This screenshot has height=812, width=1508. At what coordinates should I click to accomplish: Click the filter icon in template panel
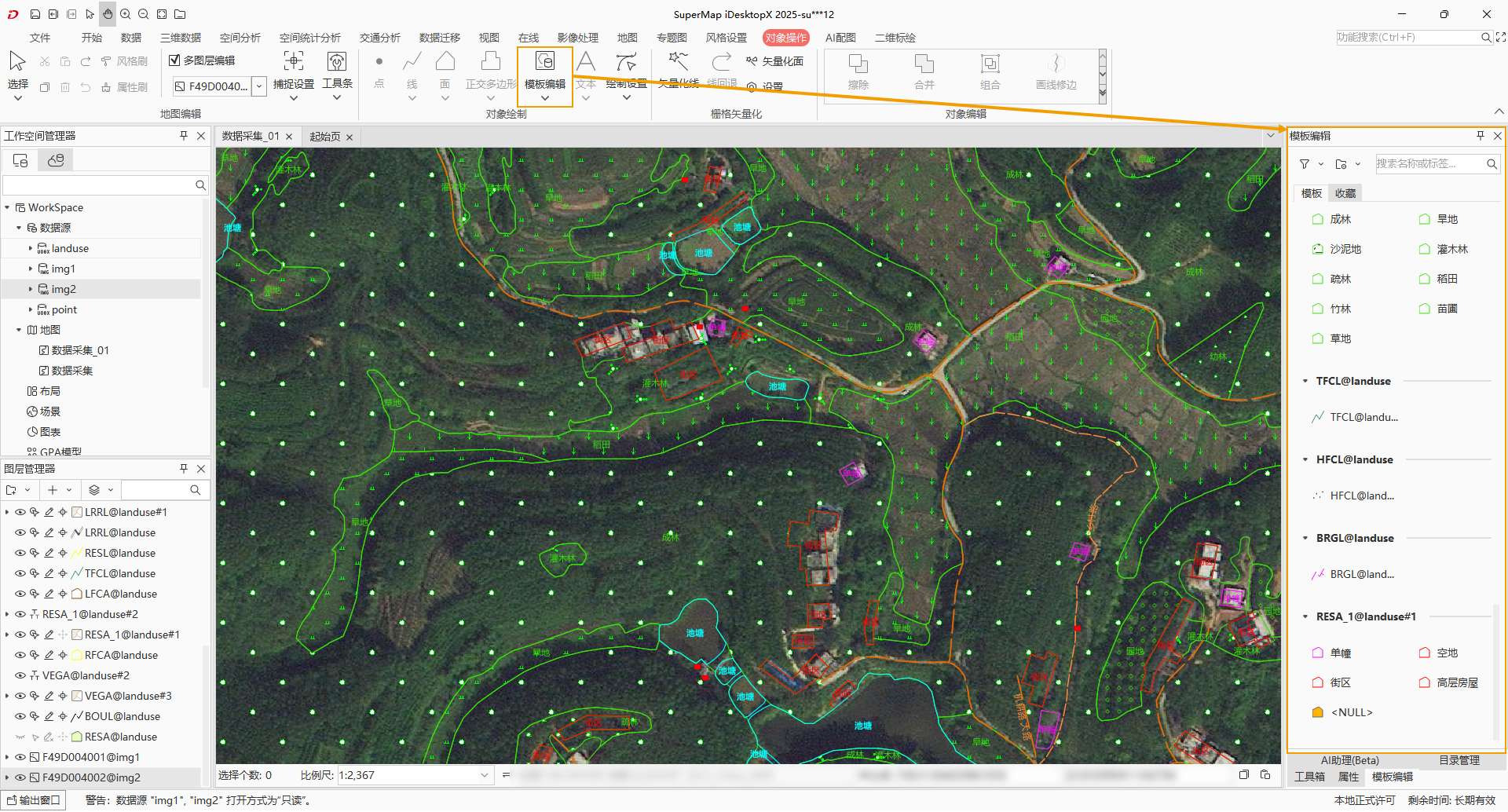1305,164
